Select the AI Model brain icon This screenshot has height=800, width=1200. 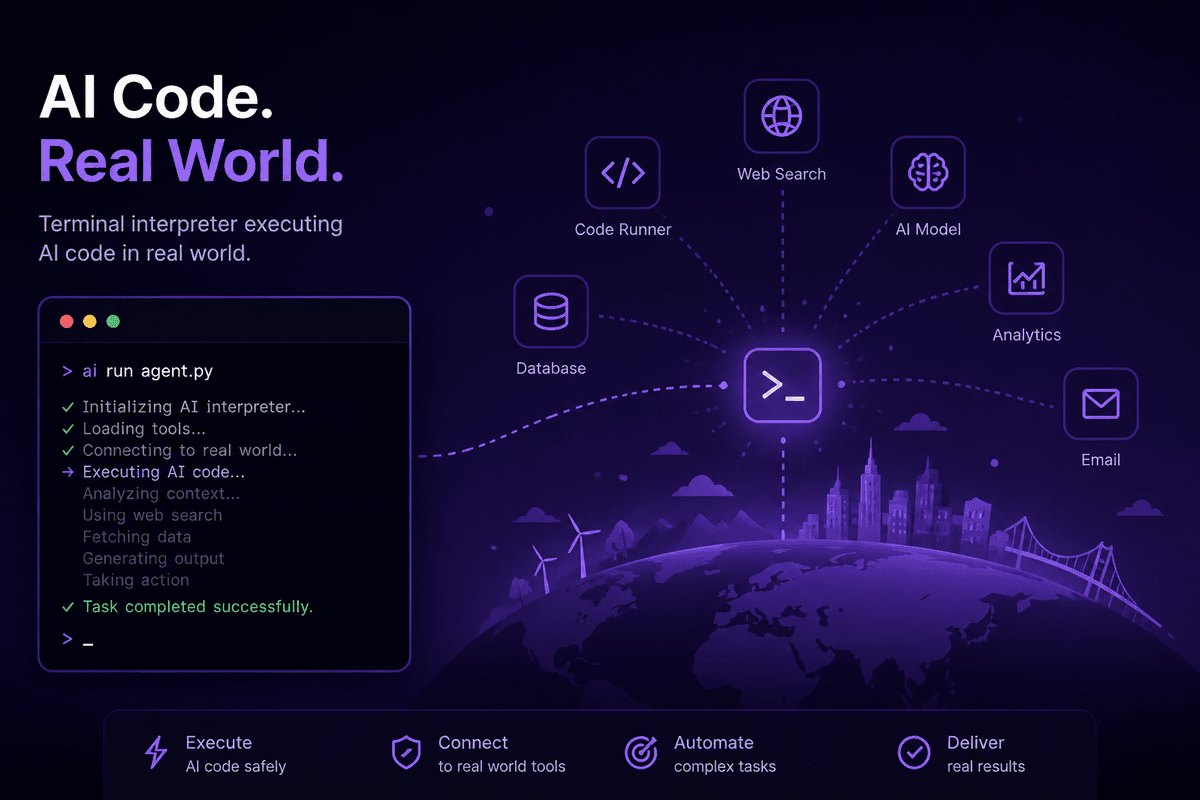(928, 173)
